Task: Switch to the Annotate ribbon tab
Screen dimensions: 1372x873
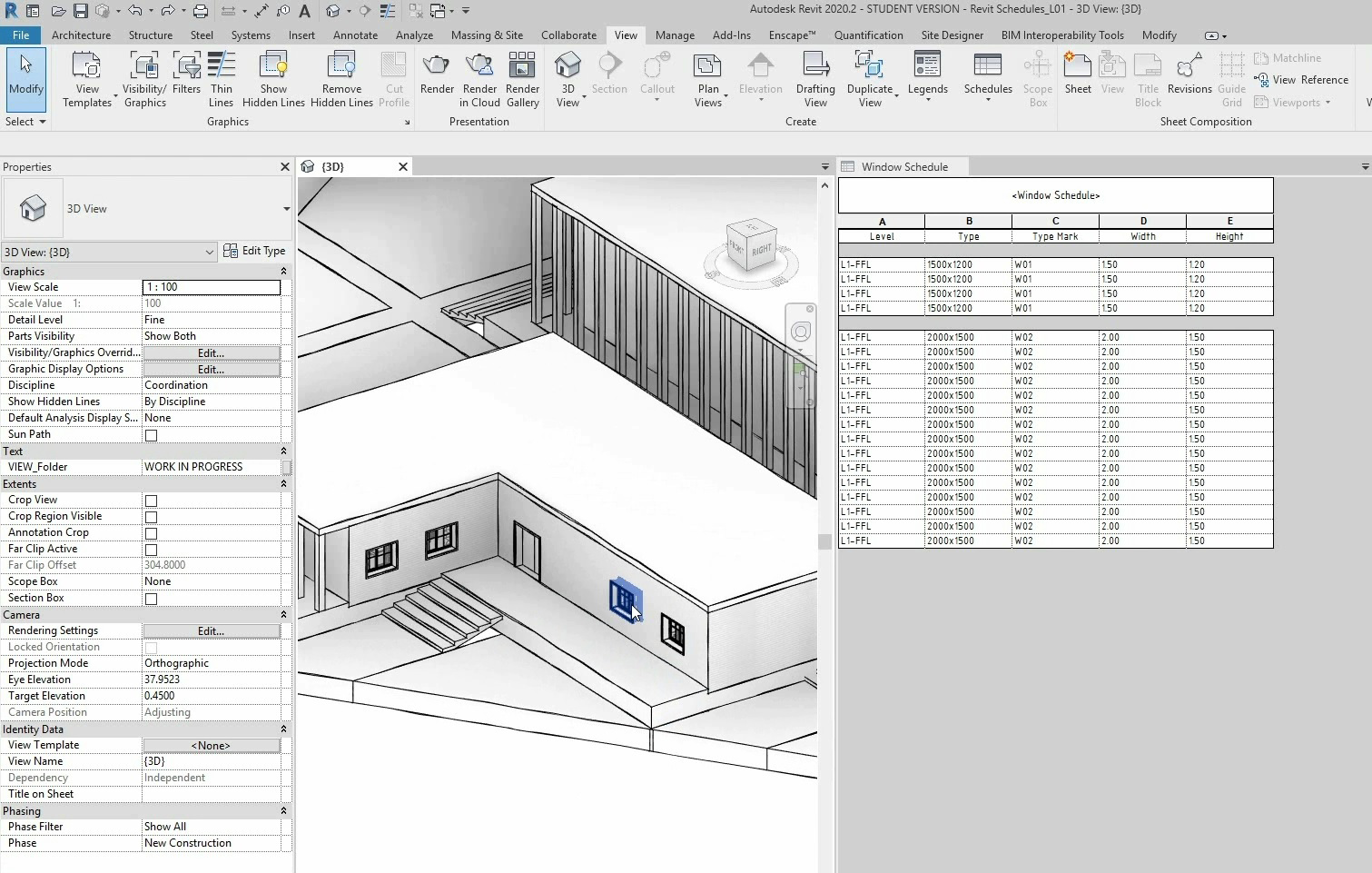Action: 355,35
